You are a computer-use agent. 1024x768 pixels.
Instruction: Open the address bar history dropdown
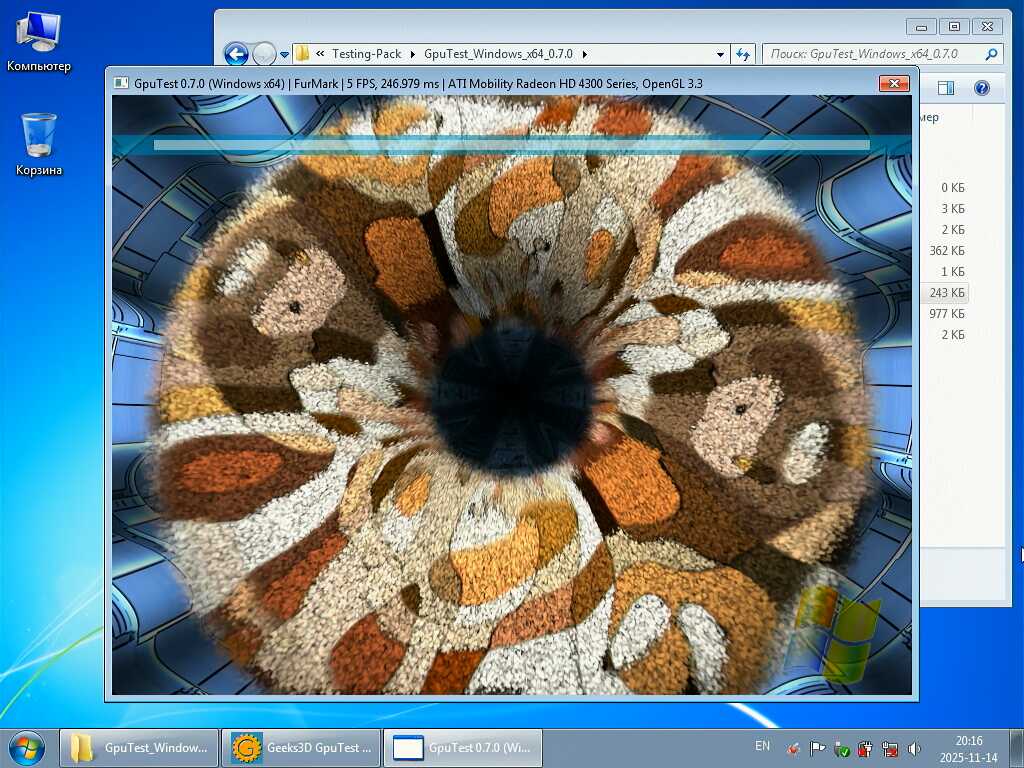point(720,54)
